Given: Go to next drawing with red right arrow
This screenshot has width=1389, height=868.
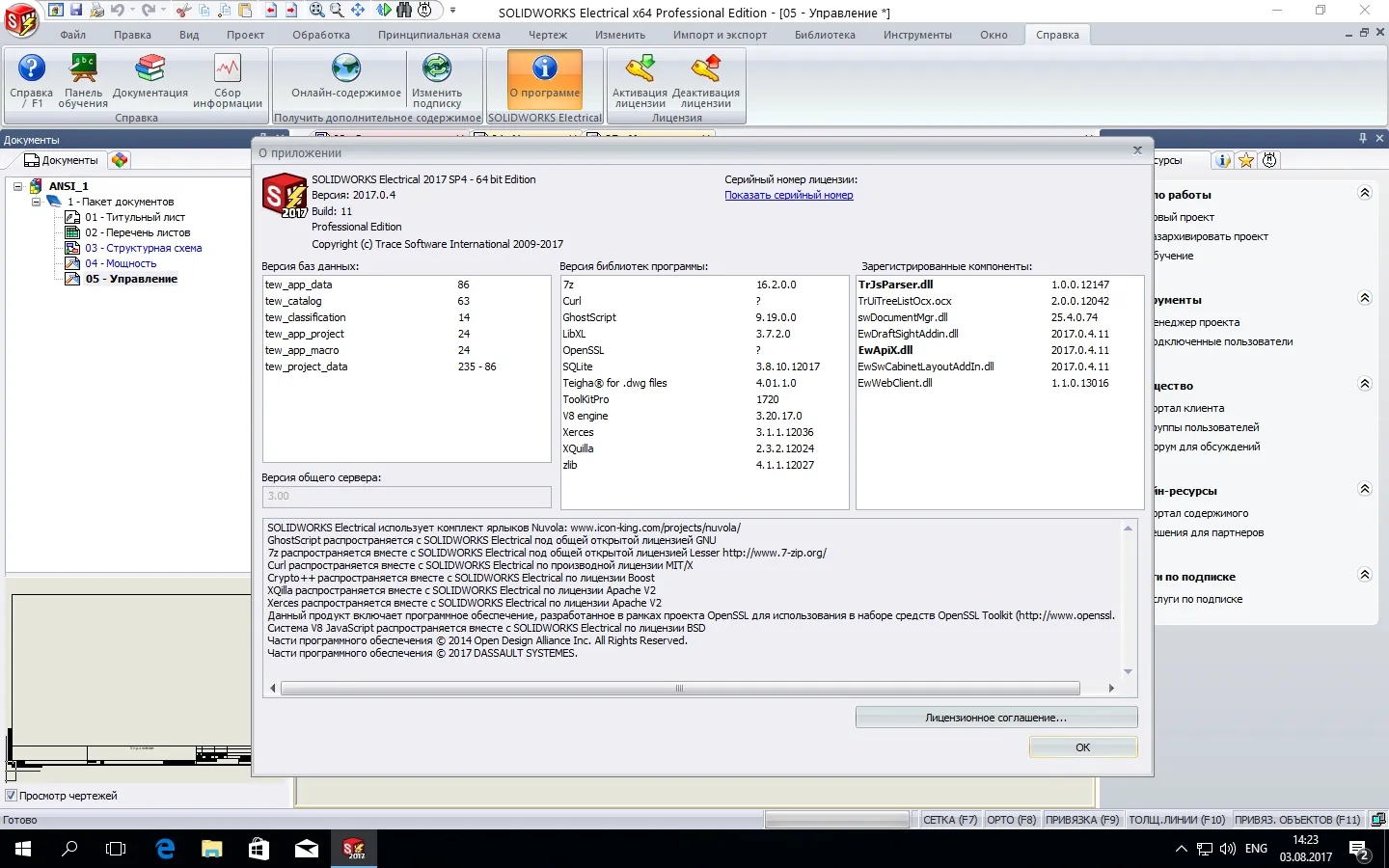Looking at the screenshot, I should (x=291, y=10).
